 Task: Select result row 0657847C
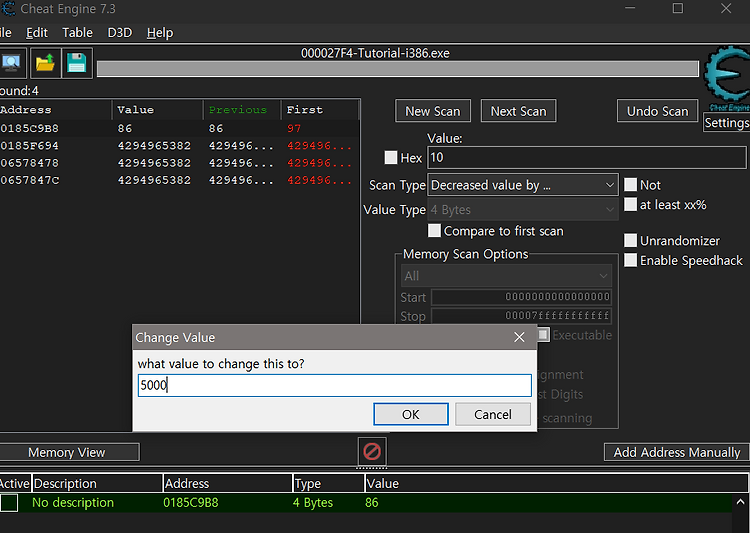coord(179,180)
